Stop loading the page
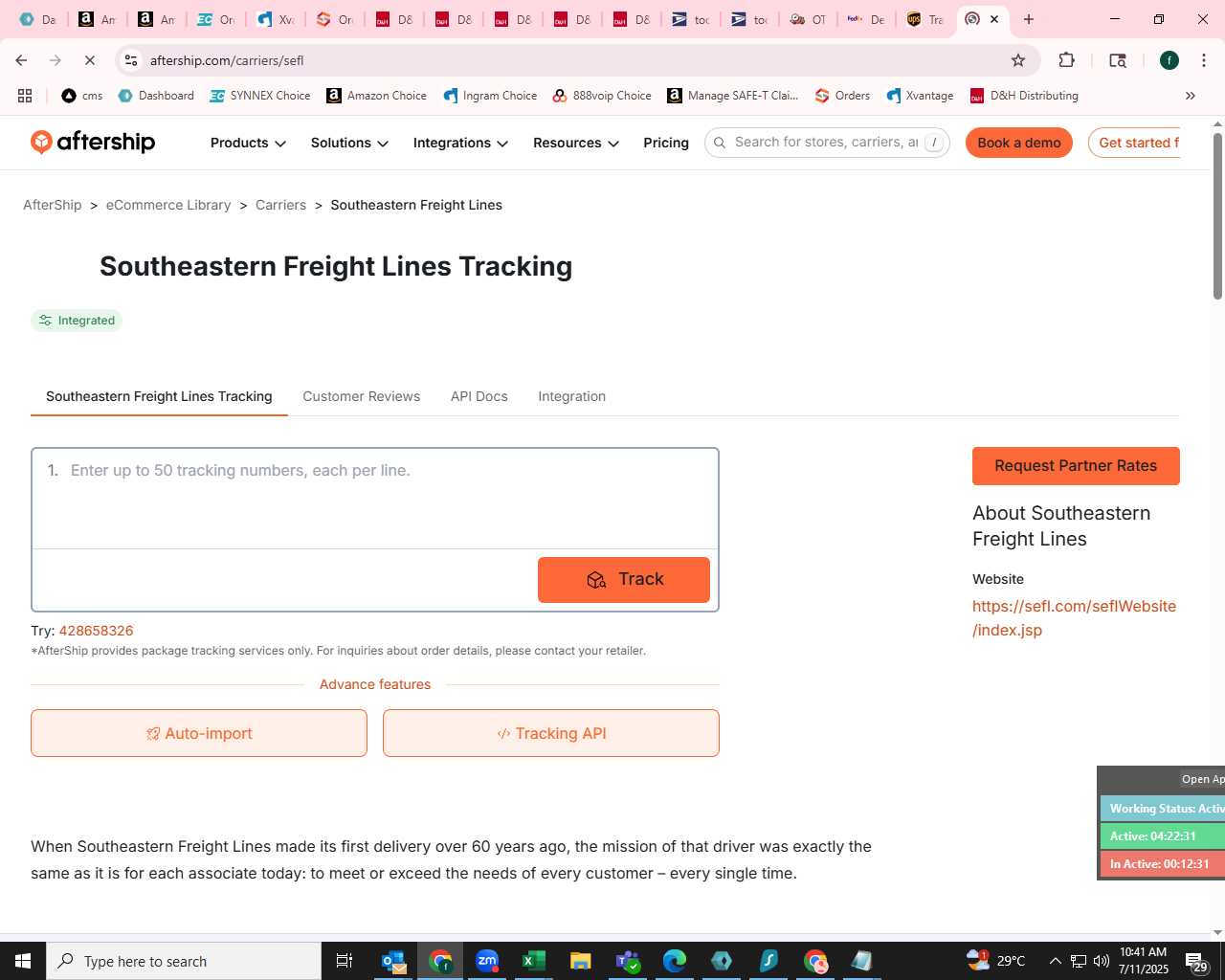 tap(89, 60)
